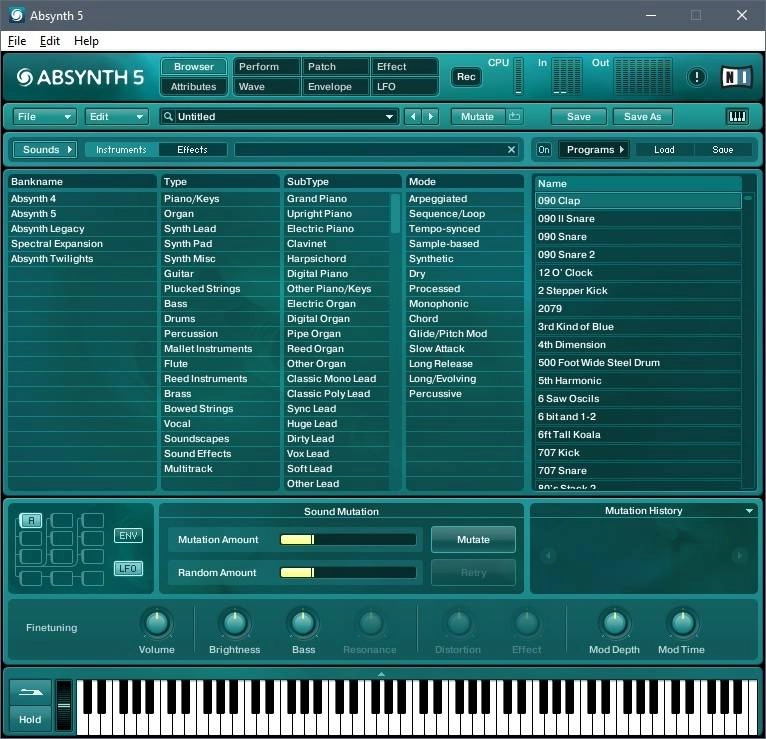Click the Save As button
Image resolution: width=766 pixels, height=739 pixels.
pos(642,116)
